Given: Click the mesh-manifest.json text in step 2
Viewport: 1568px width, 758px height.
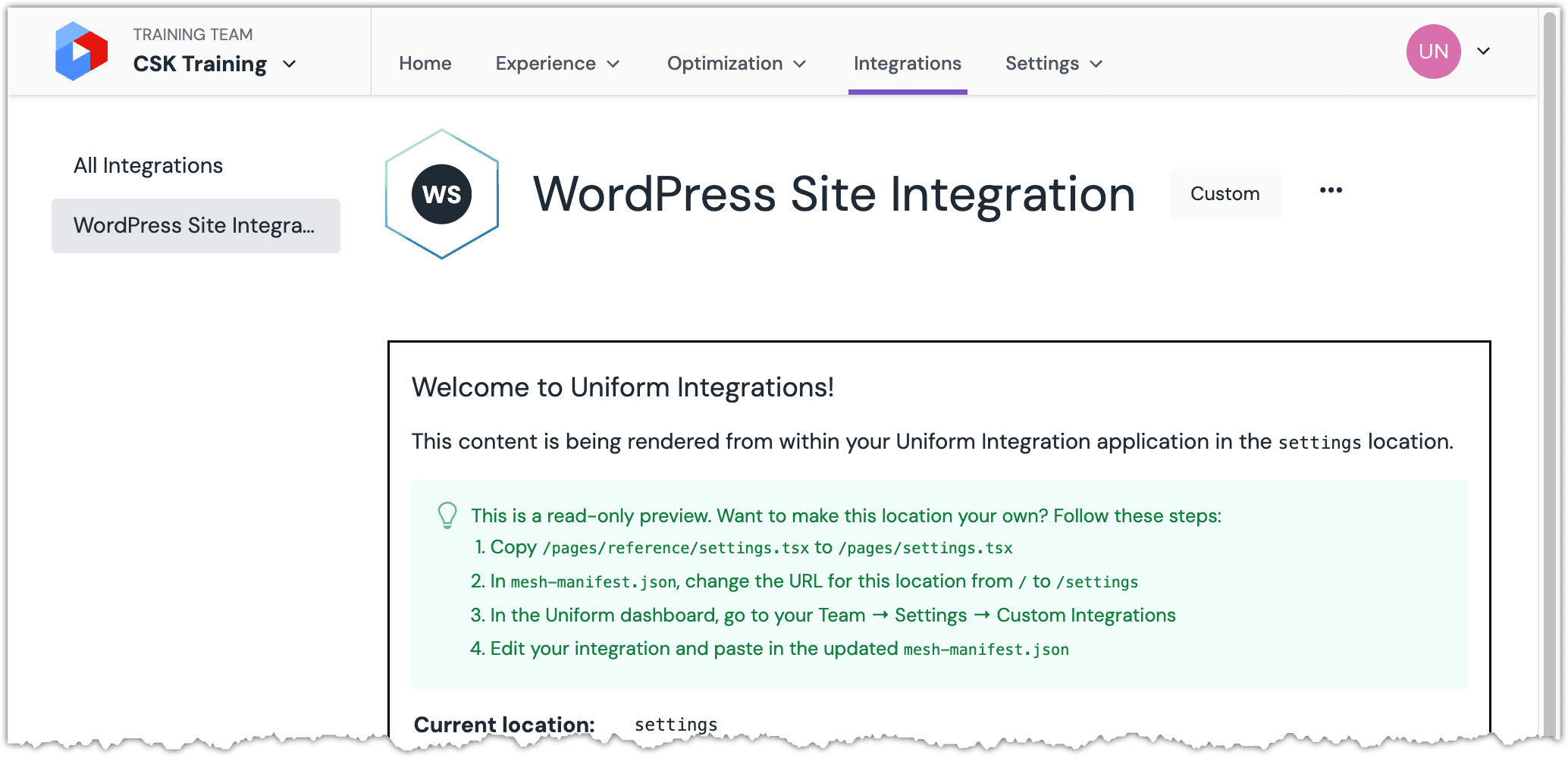Looking at the screenshot, I should 593,582.
